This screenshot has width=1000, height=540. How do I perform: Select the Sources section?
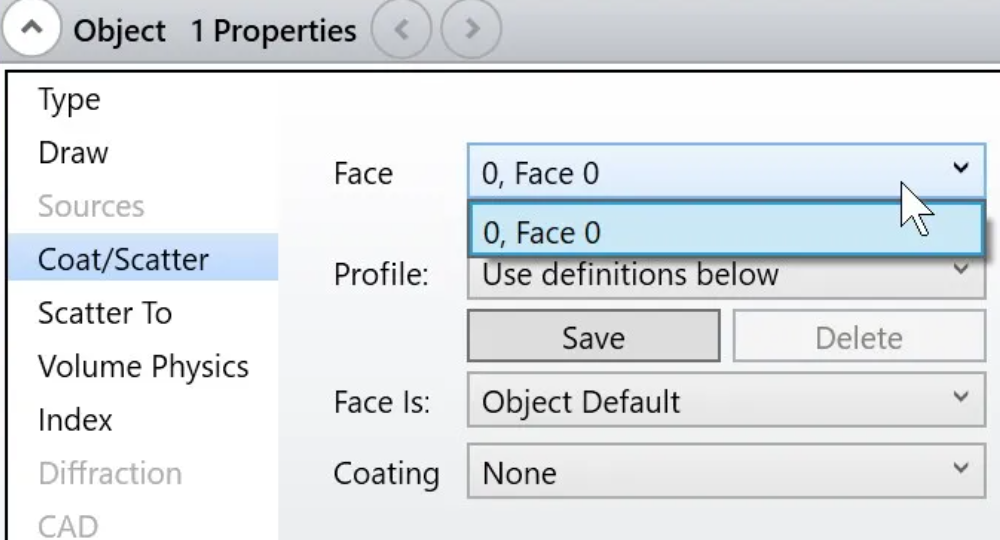(91, 206)
